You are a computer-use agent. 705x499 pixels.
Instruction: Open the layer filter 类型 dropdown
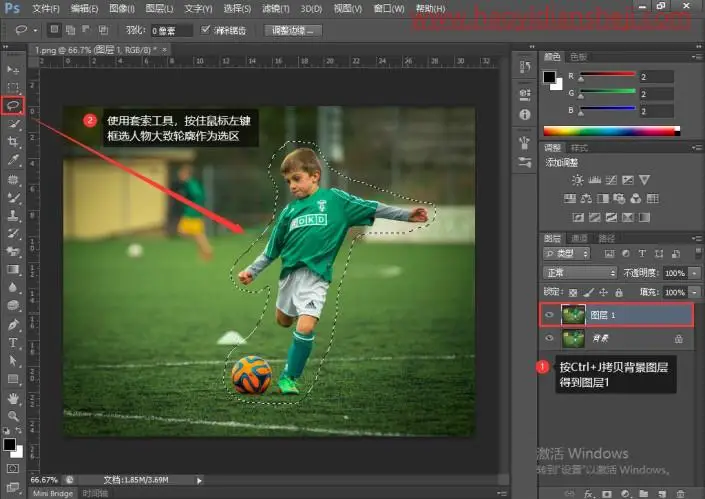[x=566, y=254]
